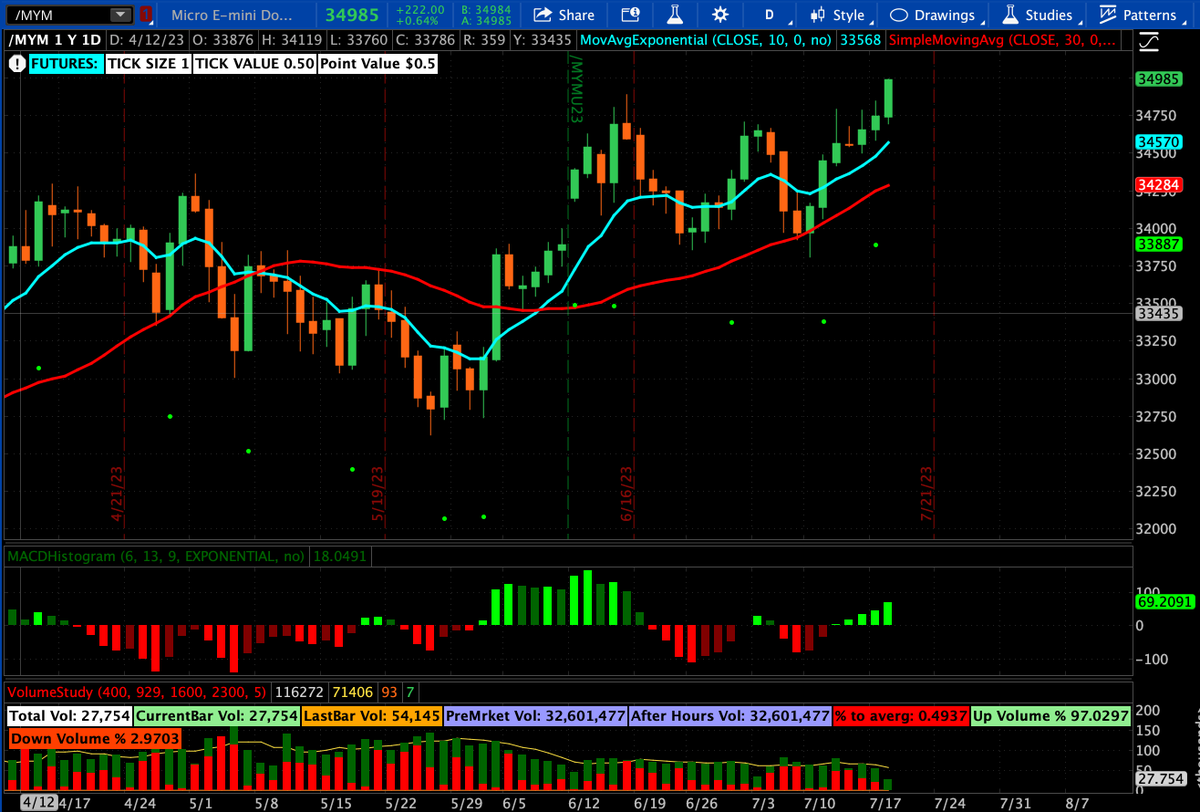Open the /MYM symbol dropdown arrow
This screenshot has height=812, width=1200.
click(121, 15)
